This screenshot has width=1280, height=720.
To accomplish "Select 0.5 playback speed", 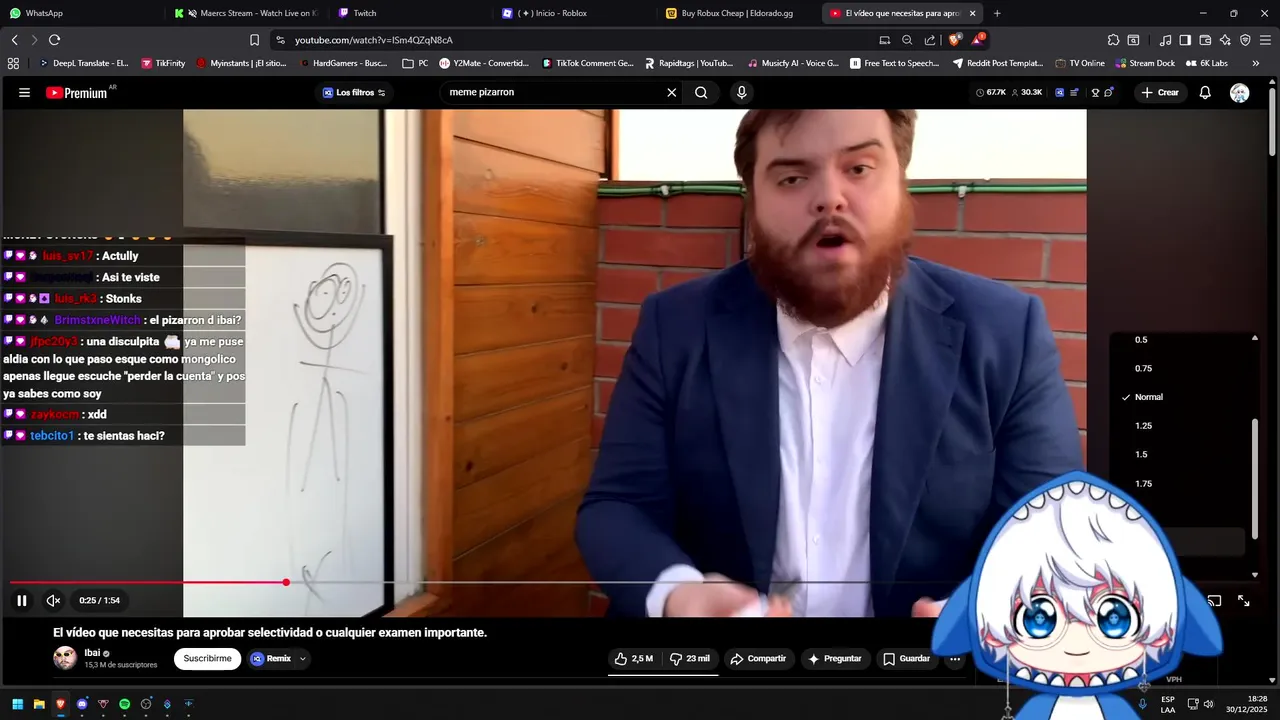I will pyautogui.click(x=1141, y=340).
